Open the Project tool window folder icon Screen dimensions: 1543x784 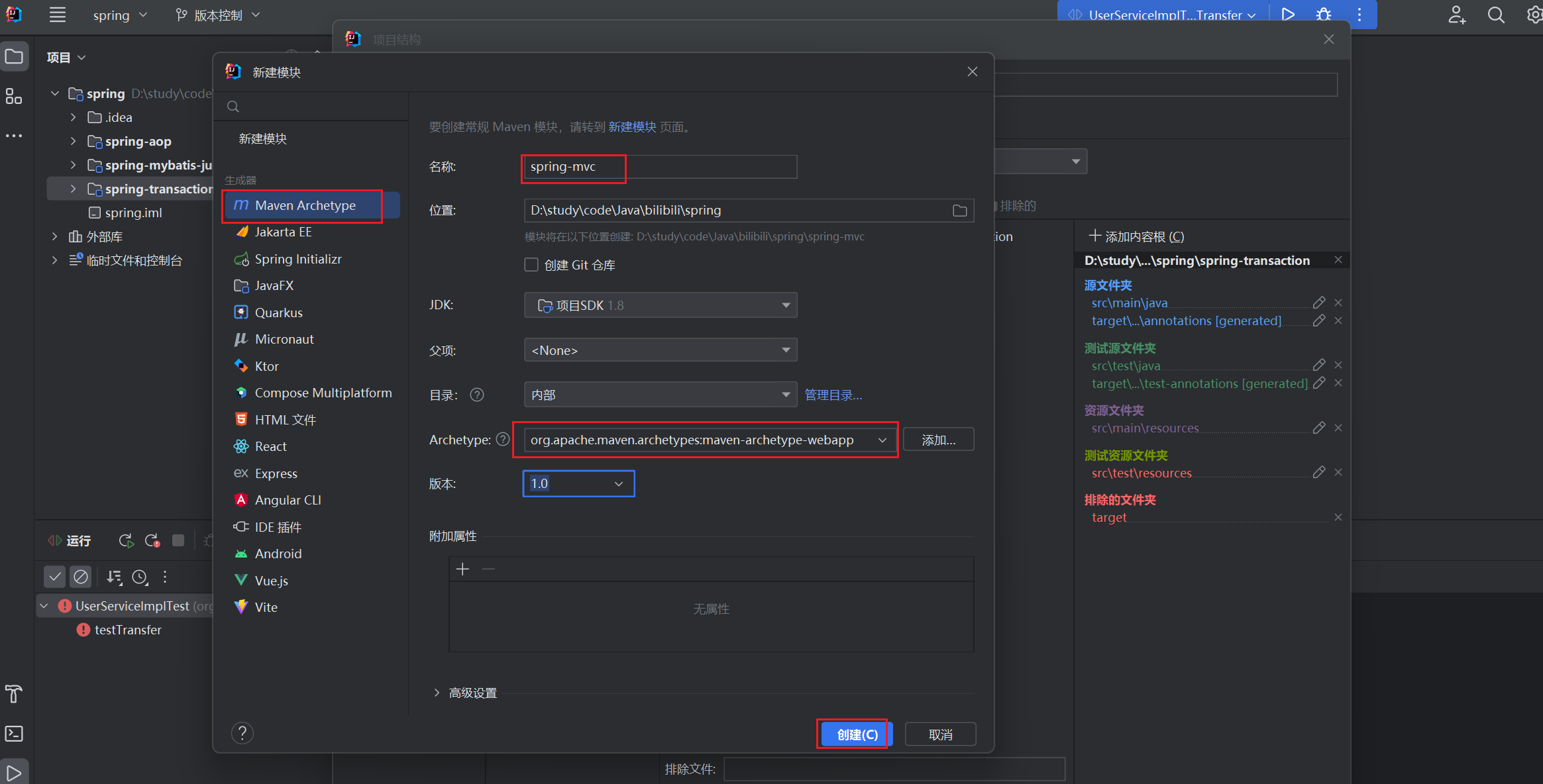tap(14, 57)
